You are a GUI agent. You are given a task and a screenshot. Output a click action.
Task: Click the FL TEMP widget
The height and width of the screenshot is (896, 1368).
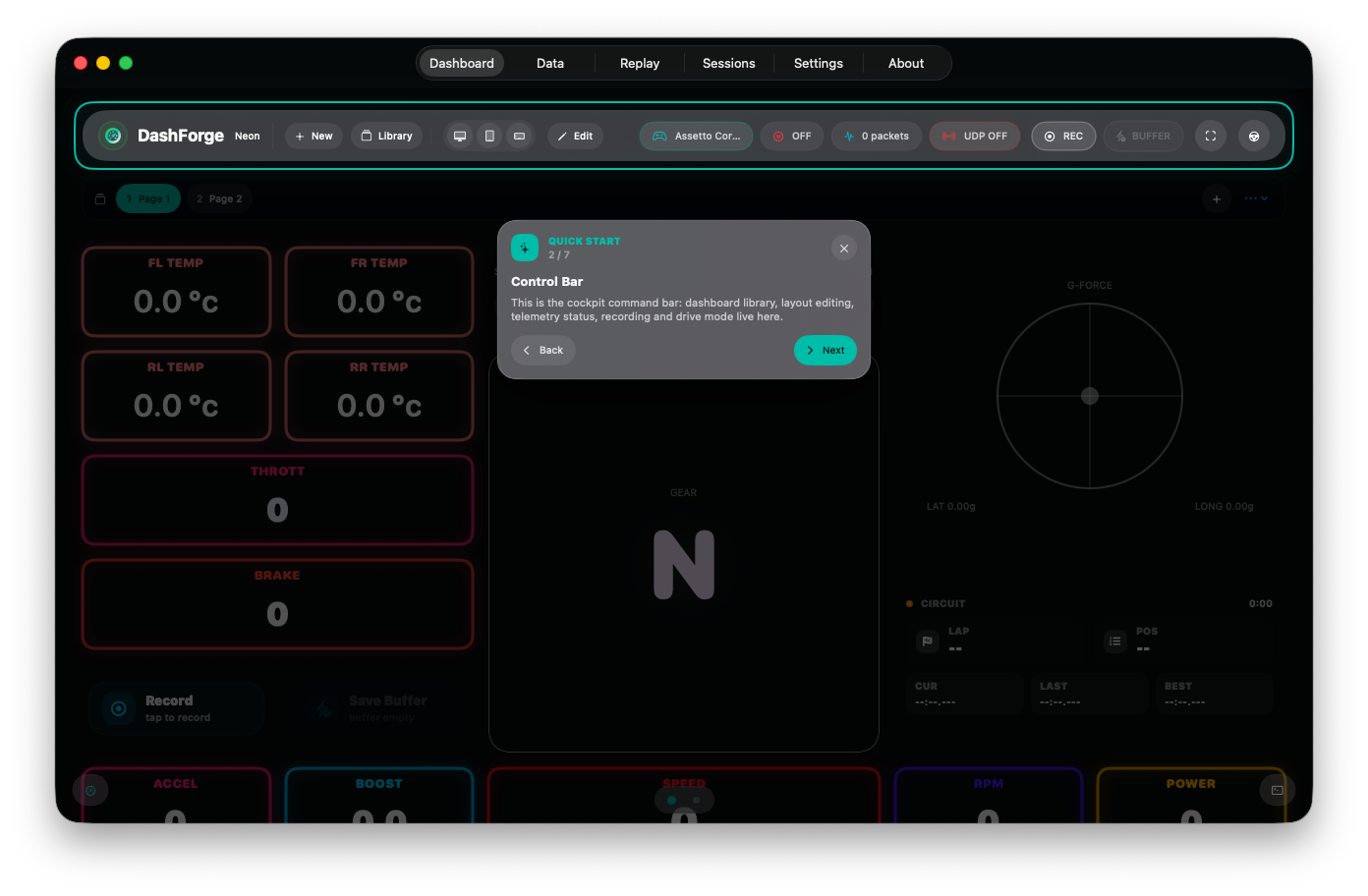[x=176, y=292]
